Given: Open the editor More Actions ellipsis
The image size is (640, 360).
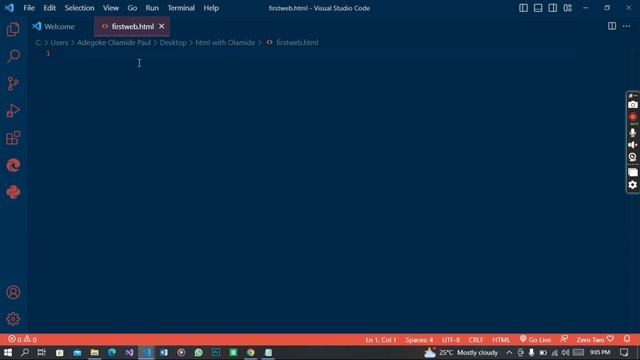Looking at the screenshot, I should pyautogui.click(x=627, y=26).
